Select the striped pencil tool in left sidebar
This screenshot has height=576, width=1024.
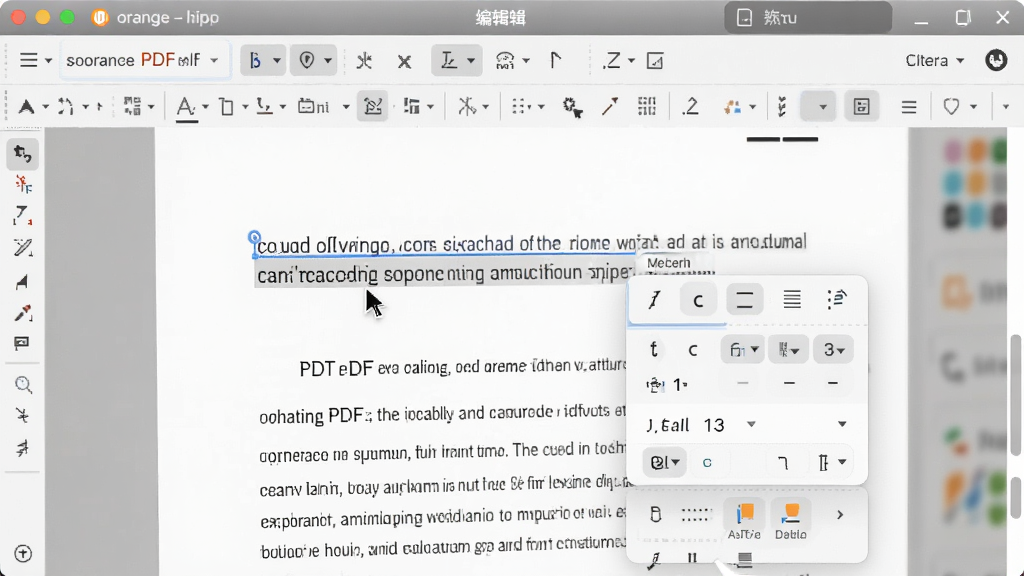[x=23, y=248]
